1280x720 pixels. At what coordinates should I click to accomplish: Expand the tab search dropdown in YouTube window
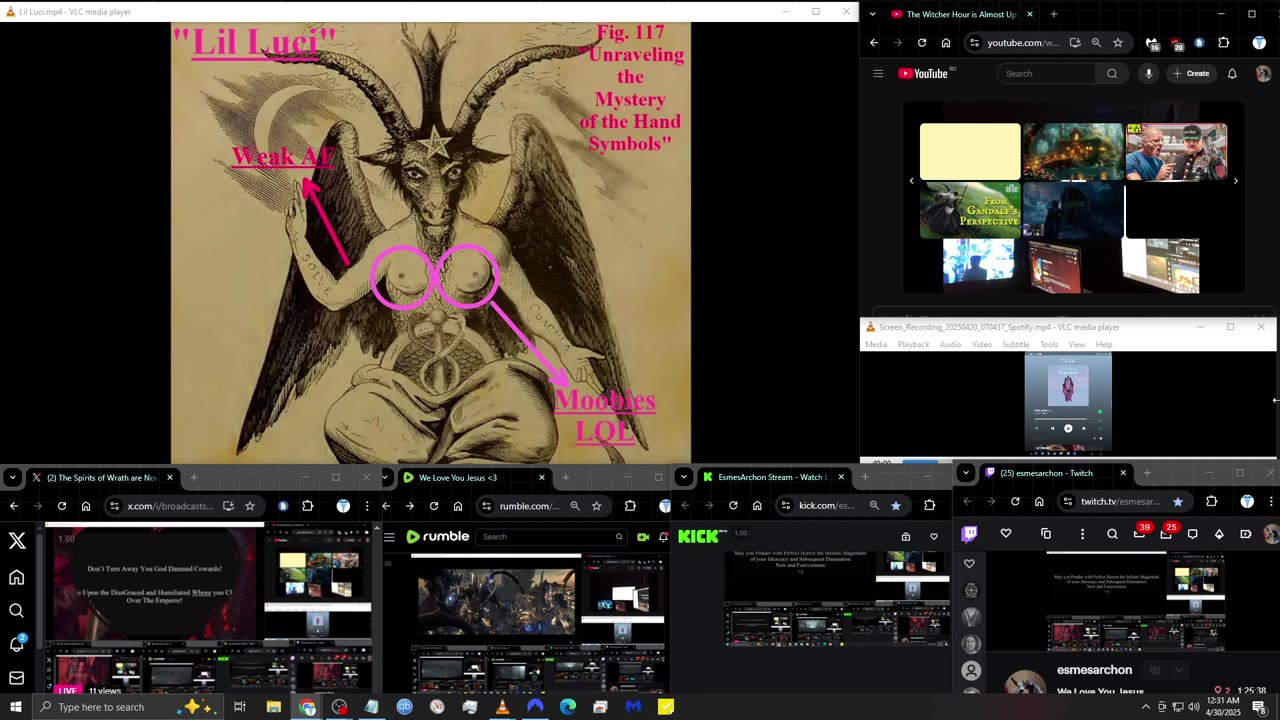pos(873,14)
